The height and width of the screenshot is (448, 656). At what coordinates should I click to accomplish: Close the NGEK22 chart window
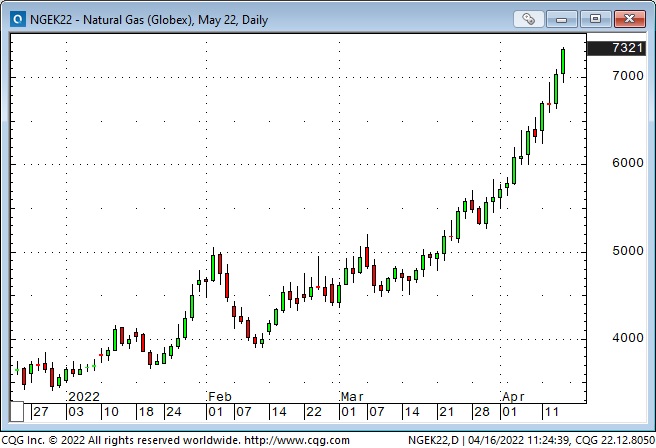pyautogui.click(x=629, y=19)
